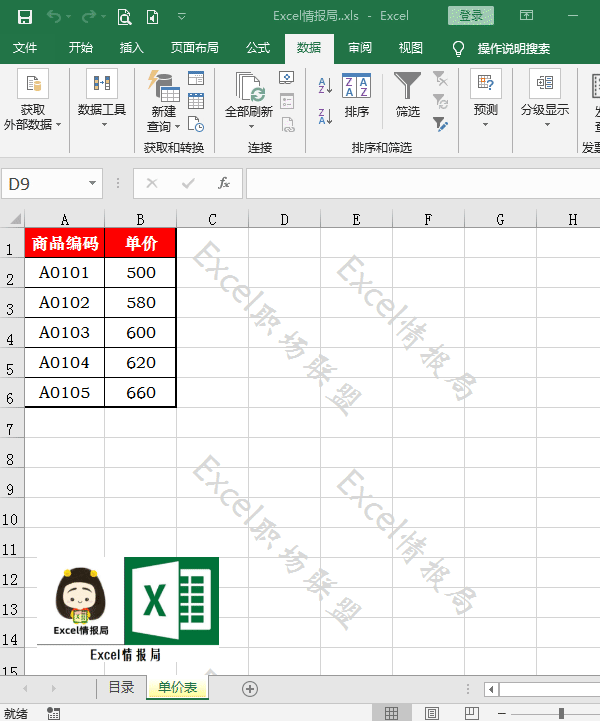Click New Sheet plus button
This screenshot has width=600, height=721.
[250, 689]
